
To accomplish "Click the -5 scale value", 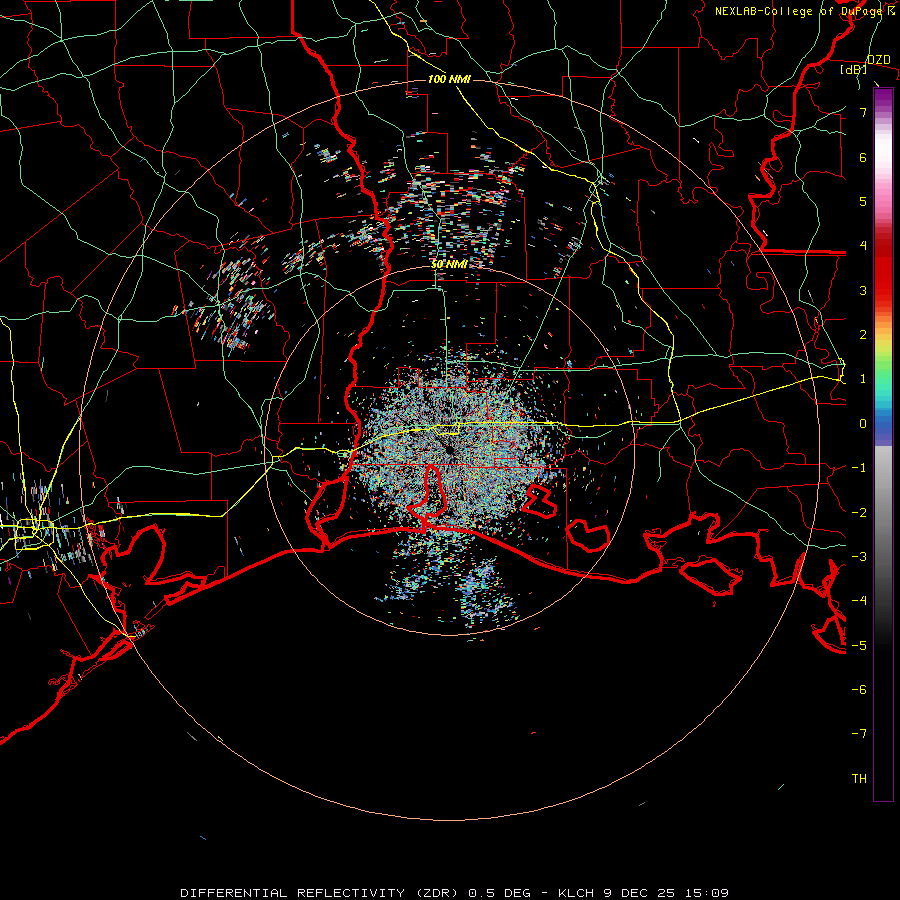I will click(859, 645).
